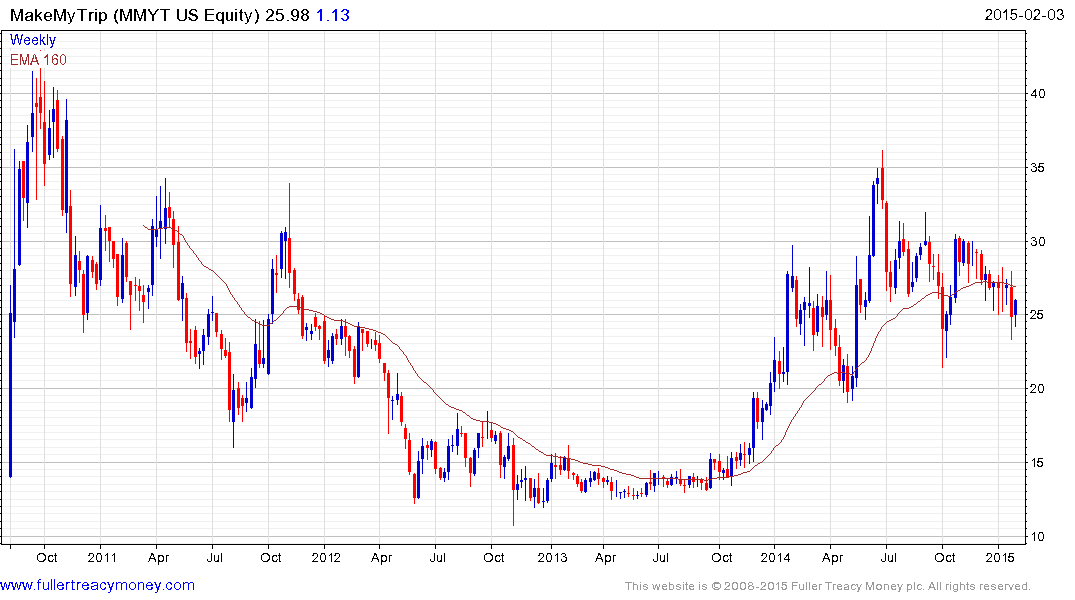Image resolution: width=1075 pixels, height=600 pixels.
Task: Select the 25.98 last price value
Action: tap(287, 15)
